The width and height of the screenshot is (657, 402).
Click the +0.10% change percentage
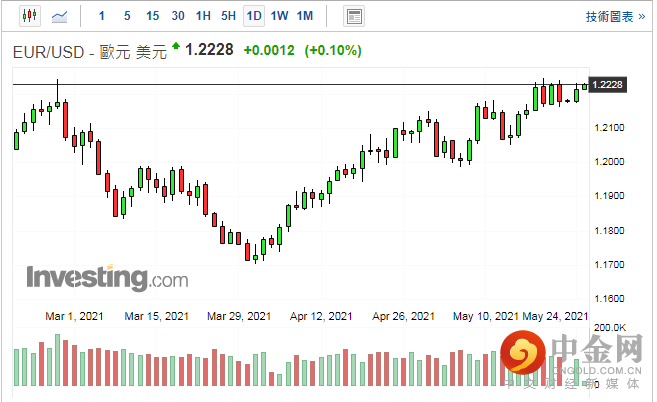332,51
